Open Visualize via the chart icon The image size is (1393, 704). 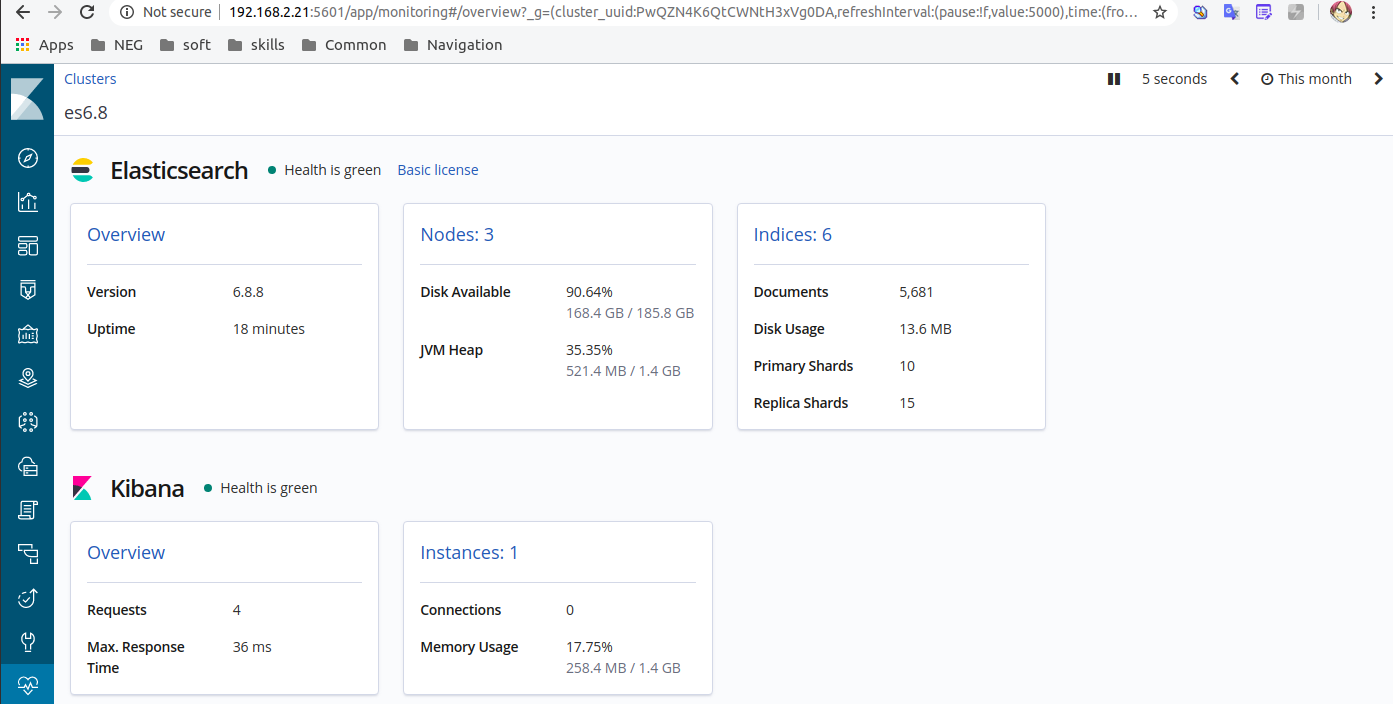tap(28, 202)
